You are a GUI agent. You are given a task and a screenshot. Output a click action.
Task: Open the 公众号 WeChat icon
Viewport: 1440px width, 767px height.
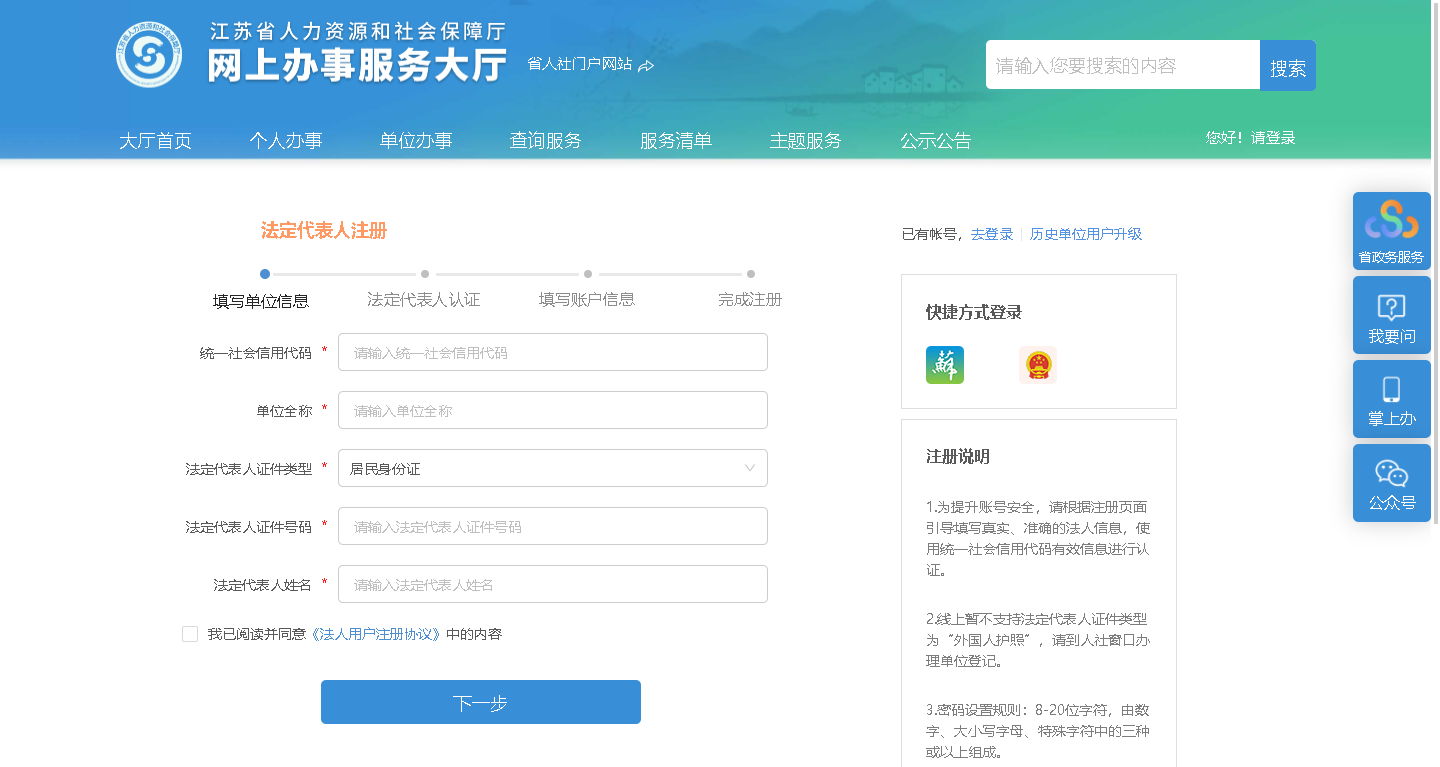tap(1391, 483)
